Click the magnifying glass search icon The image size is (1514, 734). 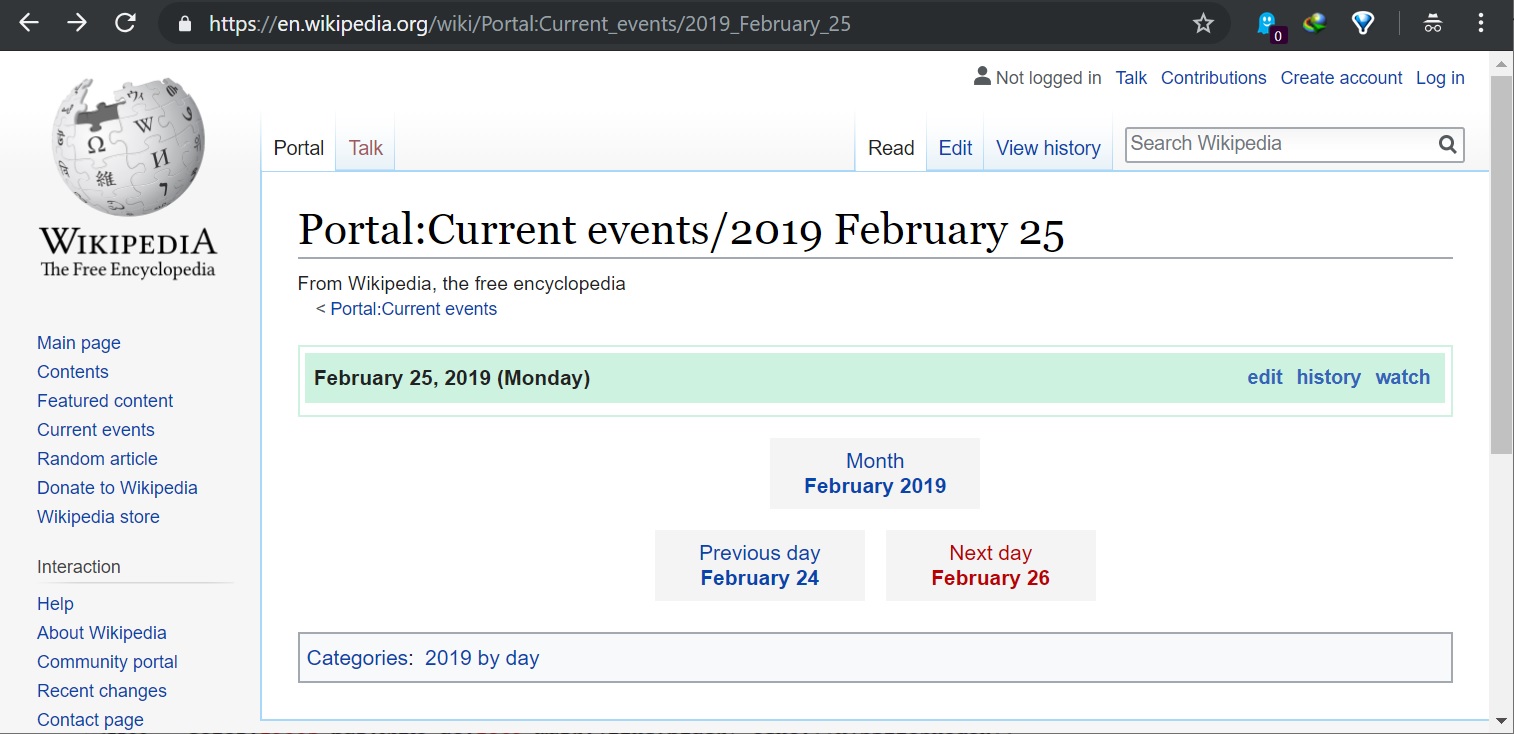[1446, 144]
